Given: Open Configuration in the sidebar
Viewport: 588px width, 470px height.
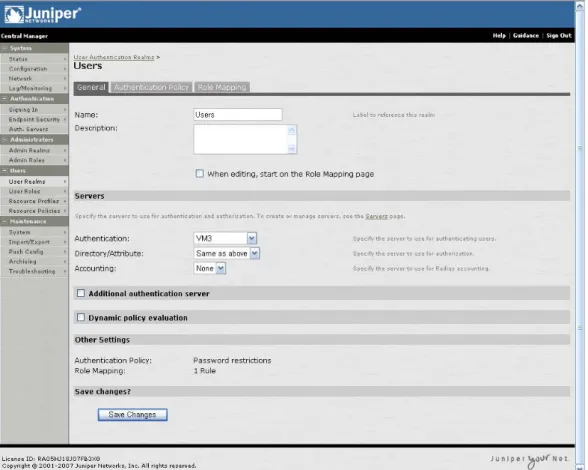Looking at the screenshot, I should [x=34, y=69].
